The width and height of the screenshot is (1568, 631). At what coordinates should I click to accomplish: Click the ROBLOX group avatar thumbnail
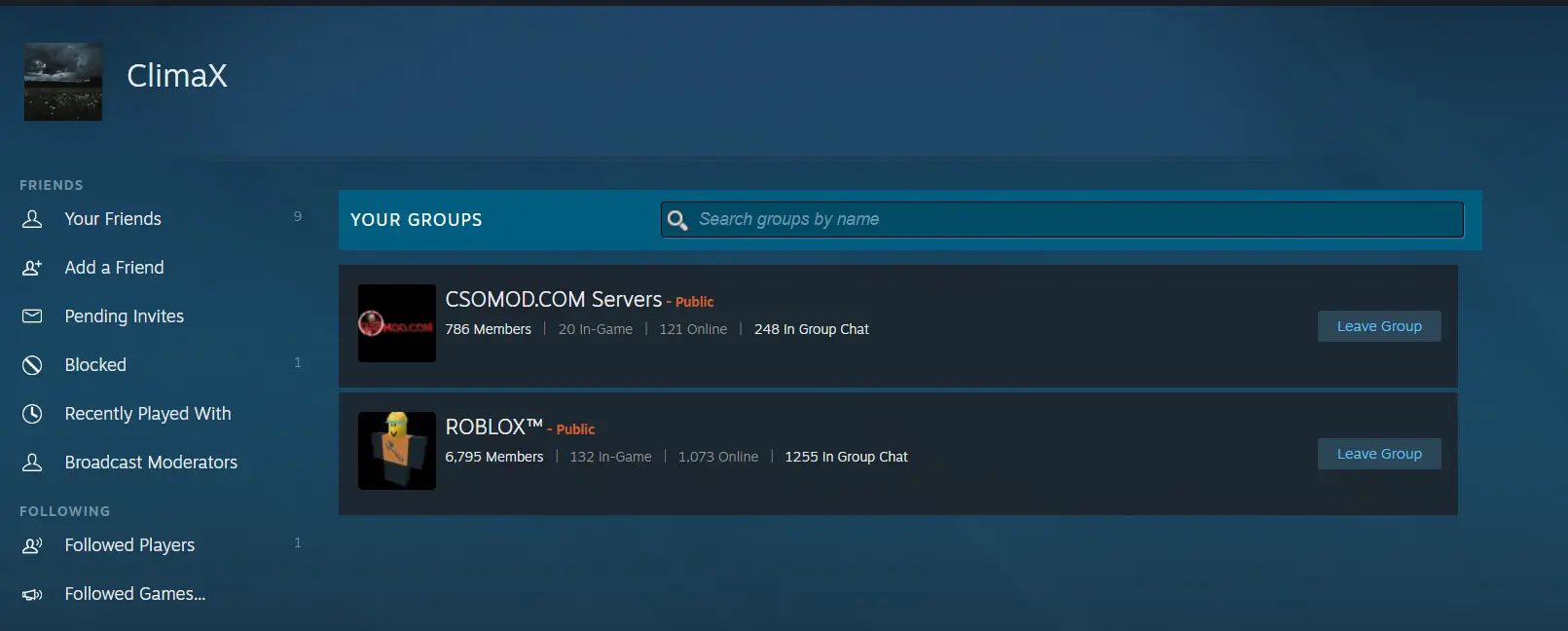click(397, 451)
